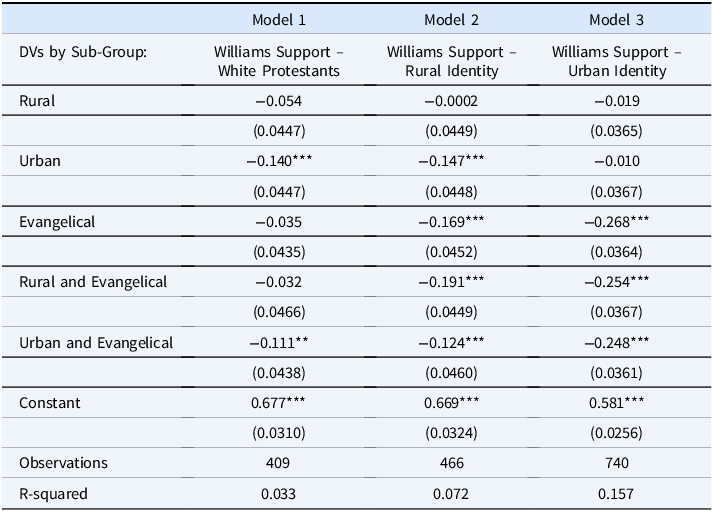Click the Model 3 column header
The image size is (713, 511).
pyautogui.click(x=616, y=20)
